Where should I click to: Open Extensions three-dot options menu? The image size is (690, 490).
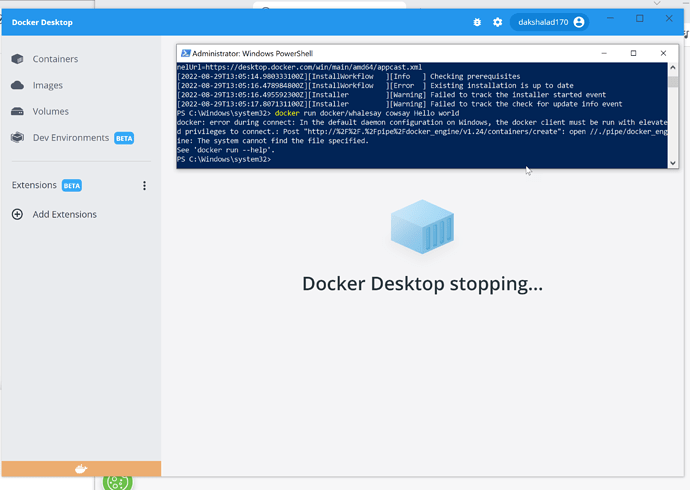[x=144, y=186]
